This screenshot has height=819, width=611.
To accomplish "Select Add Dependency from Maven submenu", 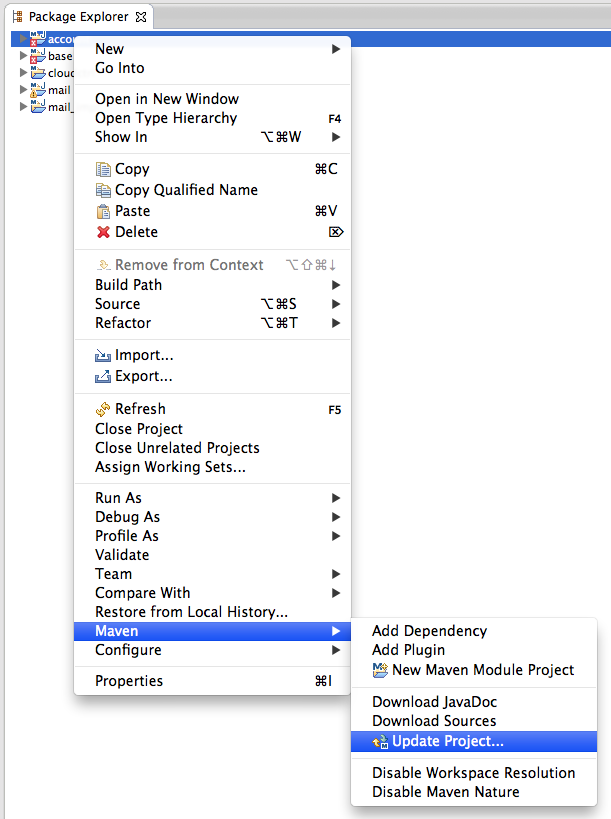I will click(x=429, y=631).
